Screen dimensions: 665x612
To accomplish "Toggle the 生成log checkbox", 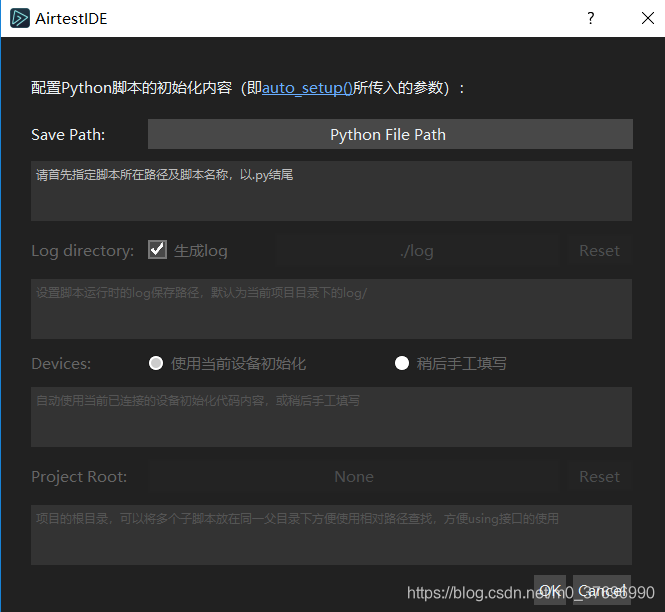I will tap(157, 250).
